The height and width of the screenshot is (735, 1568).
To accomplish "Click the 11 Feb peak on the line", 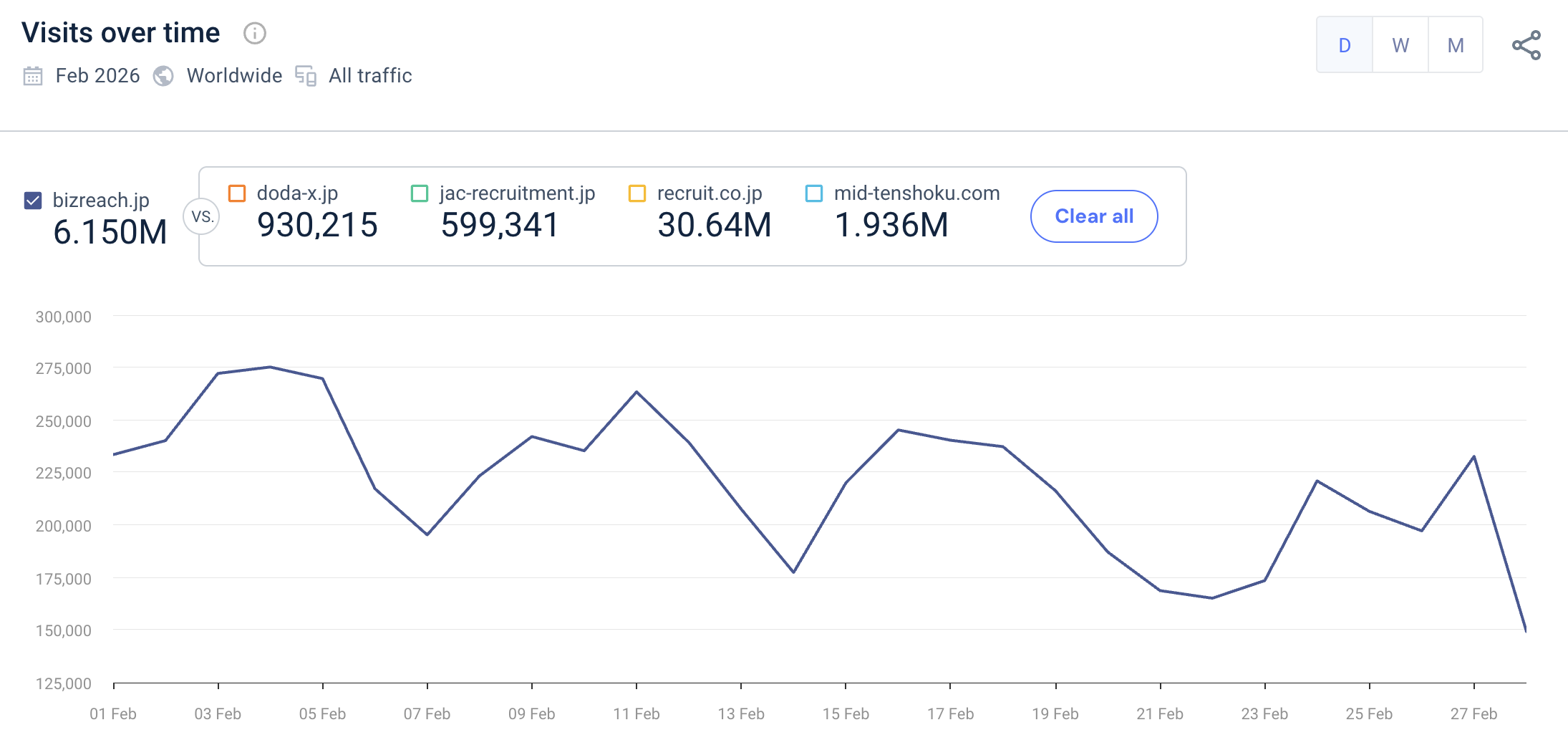I will [637, 392].
